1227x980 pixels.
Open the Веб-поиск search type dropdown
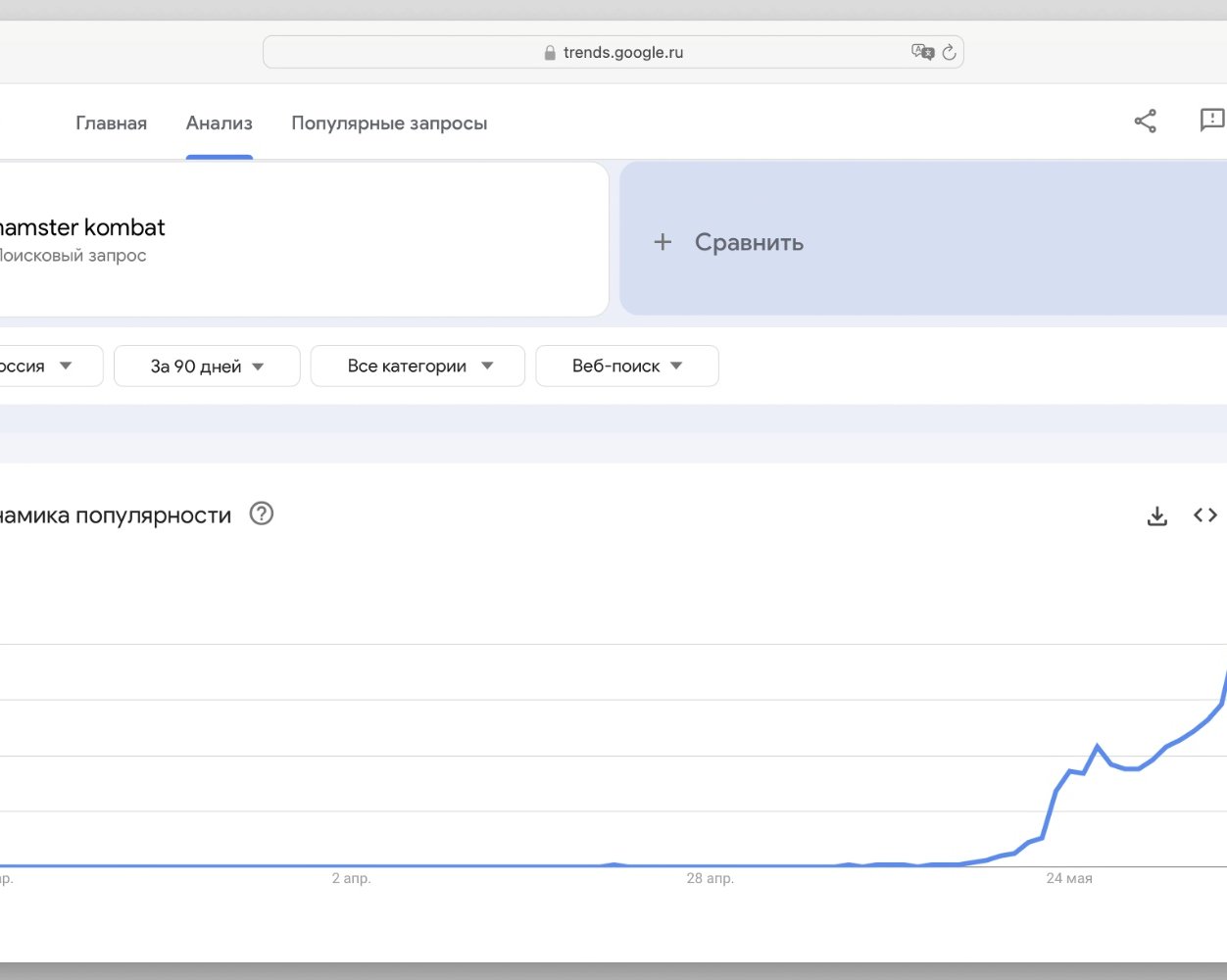coord(627,367)
